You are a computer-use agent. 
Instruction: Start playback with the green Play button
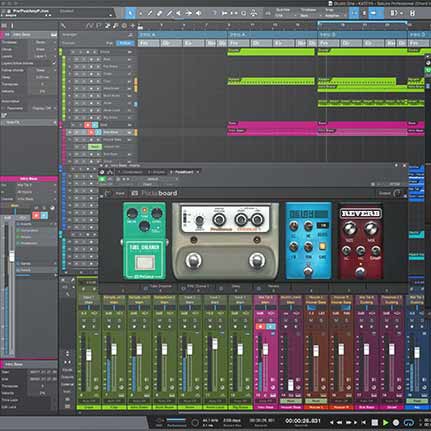click(x=385, y=422)
